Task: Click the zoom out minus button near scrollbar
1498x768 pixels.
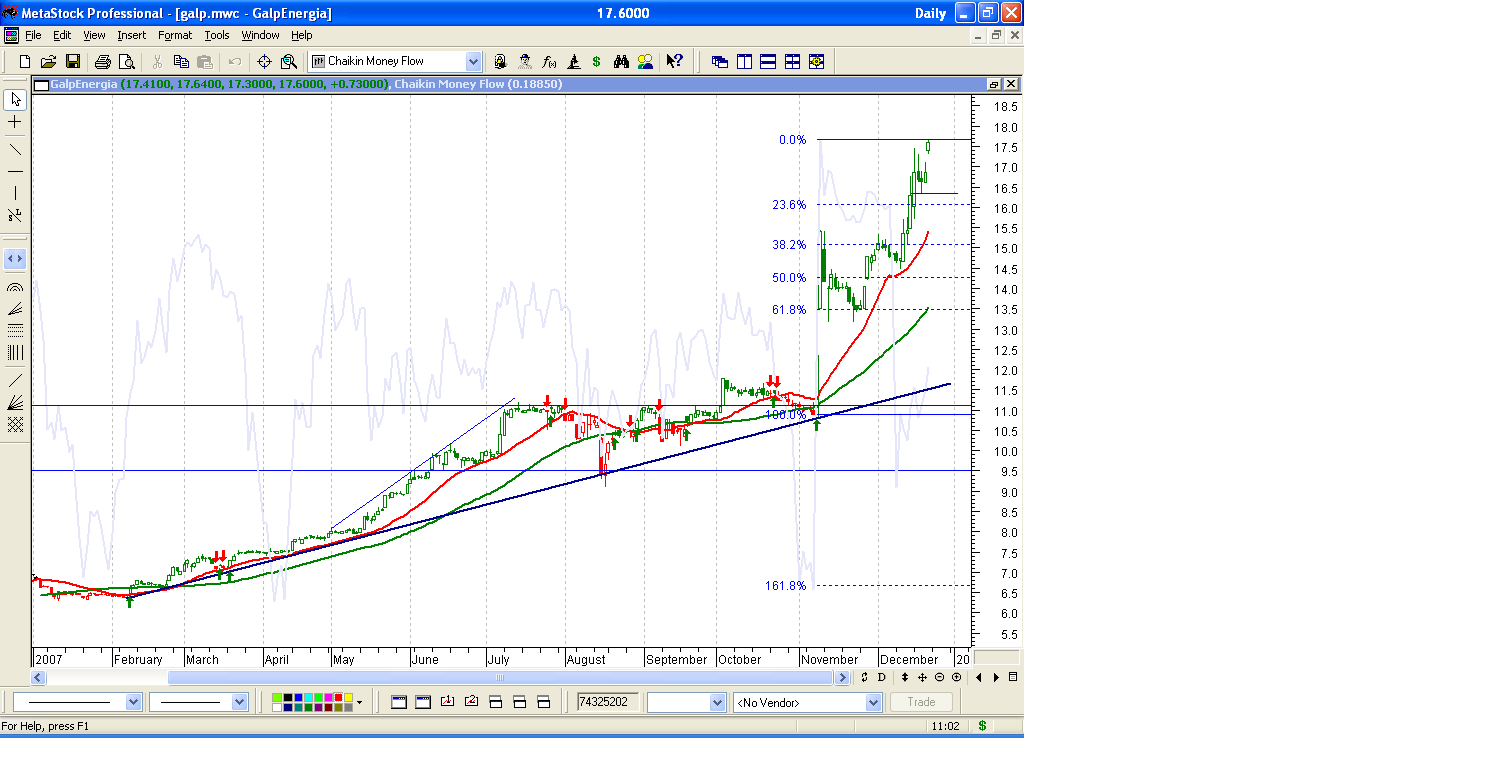Action: pyautogui.click(x=939, y=677)
